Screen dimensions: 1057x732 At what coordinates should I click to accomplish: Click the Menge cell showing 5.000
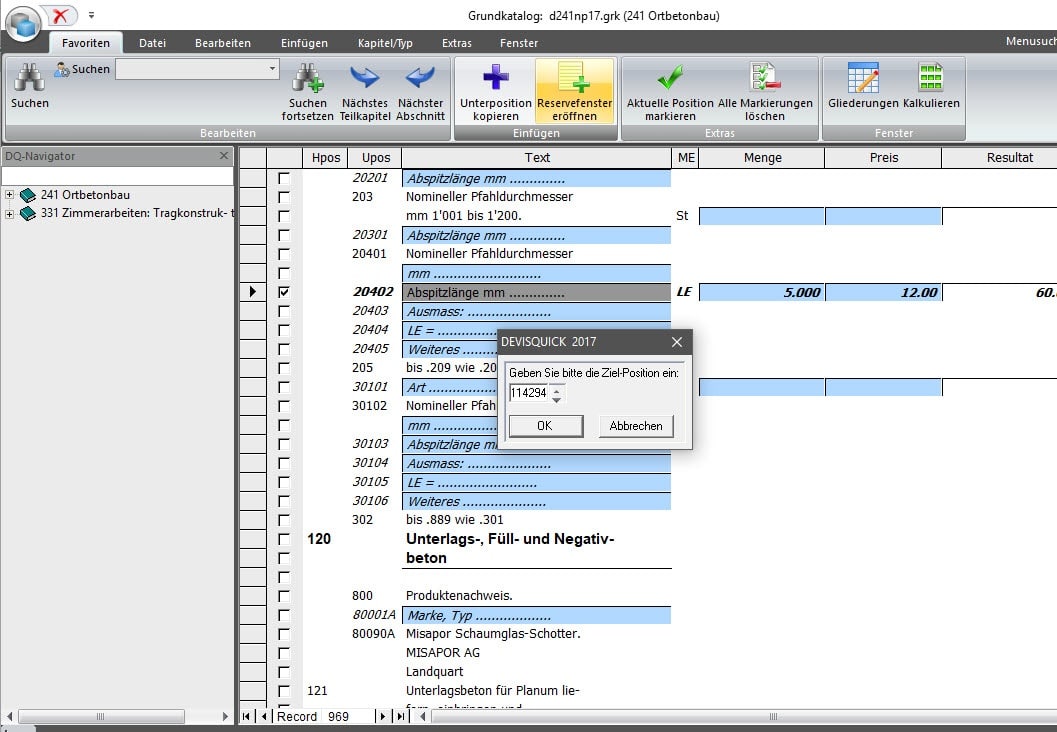click(x=762, y=292)
